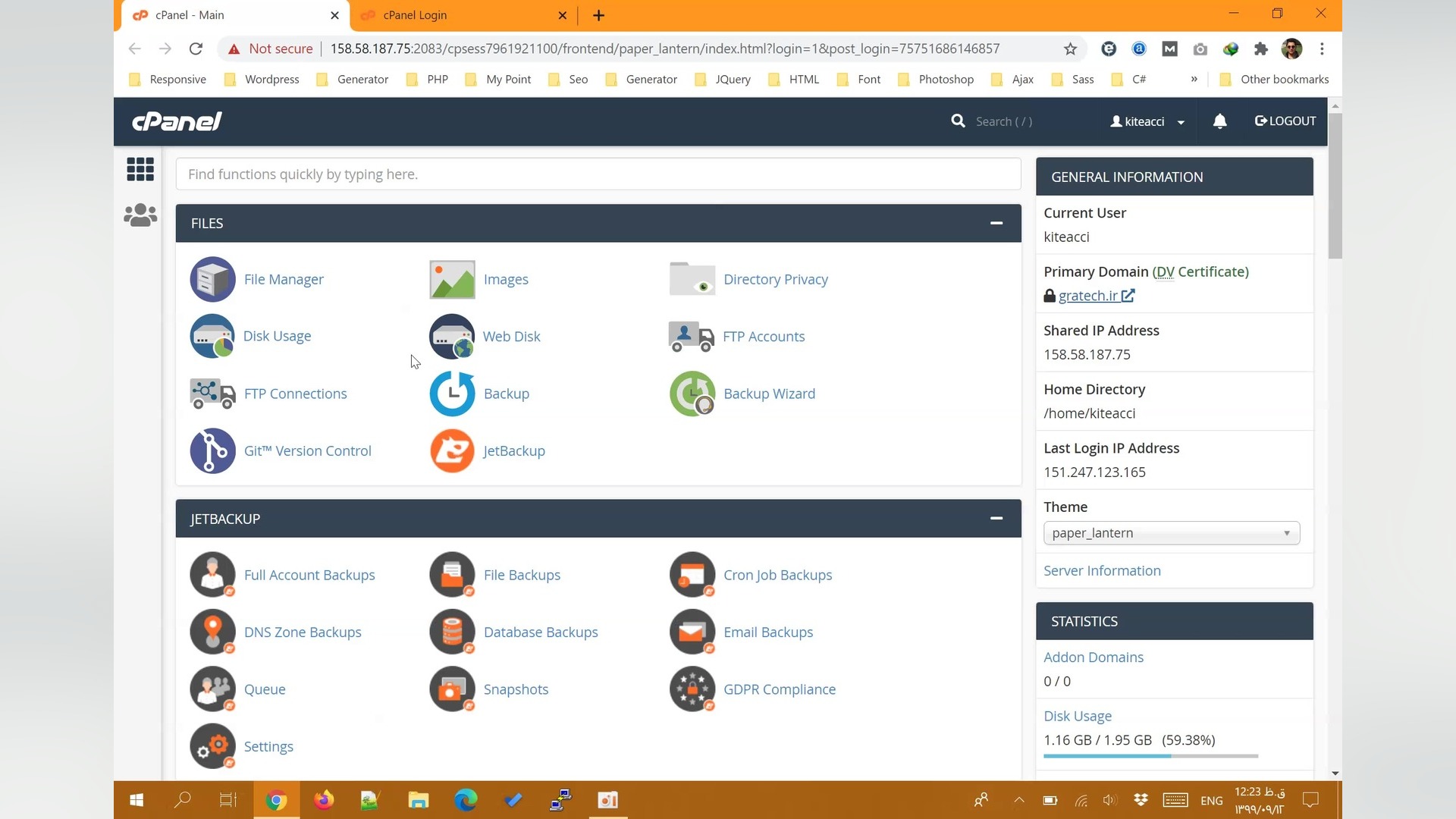
Task: Open the JetBackup icon in Files
Action: [452, 450]
